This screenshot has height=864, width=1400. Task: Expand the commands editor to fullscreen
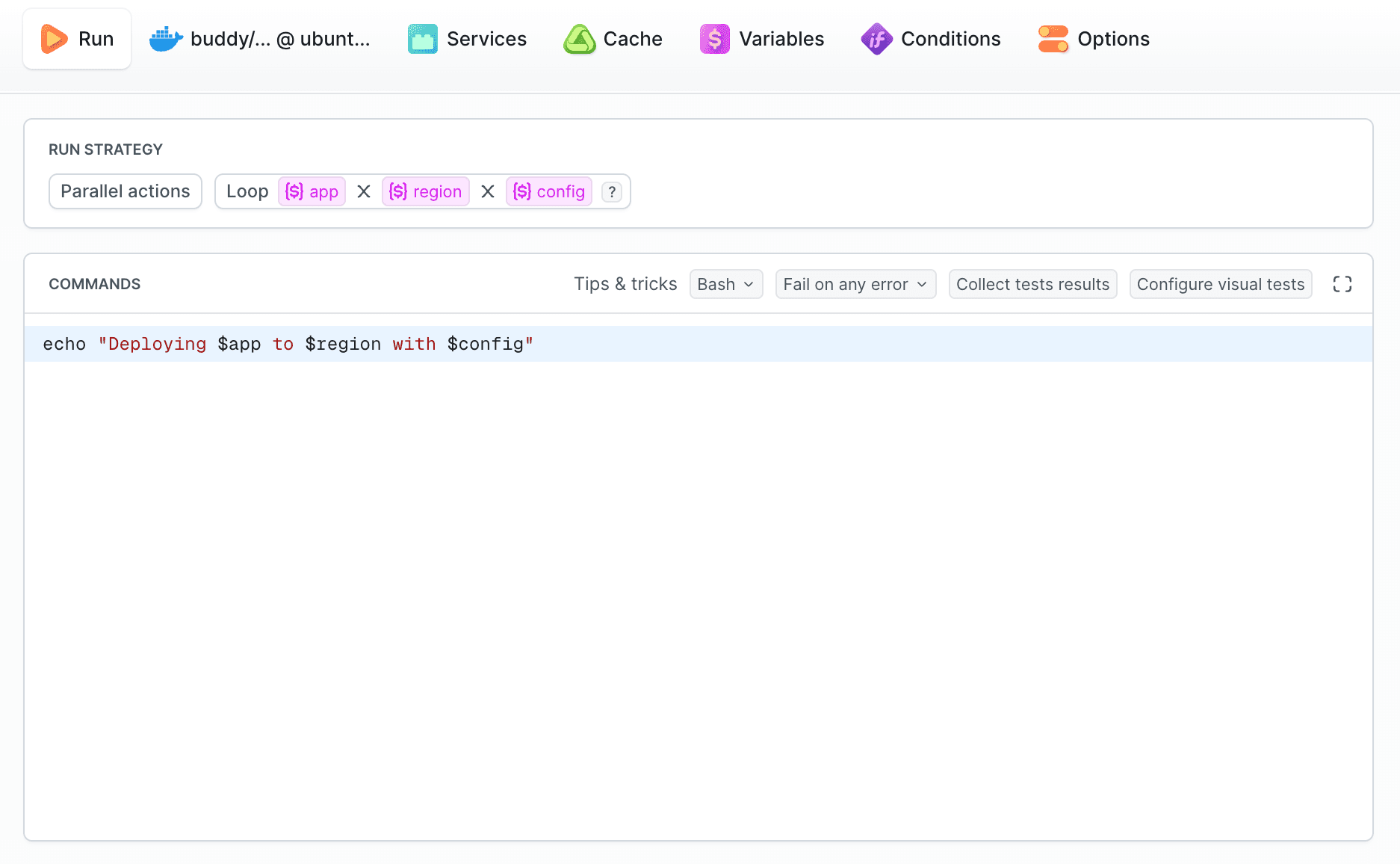point(1342,283)
